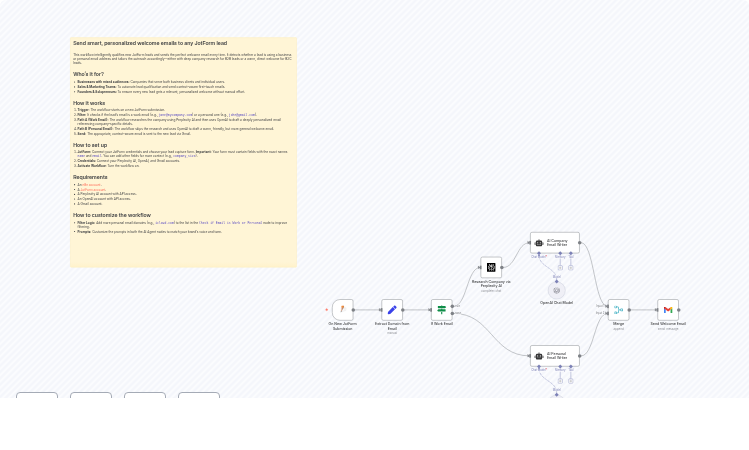The image size is (749, 450).
Task: Add Tool to AI Personal Email Writer
Action: tap(571, 380)
